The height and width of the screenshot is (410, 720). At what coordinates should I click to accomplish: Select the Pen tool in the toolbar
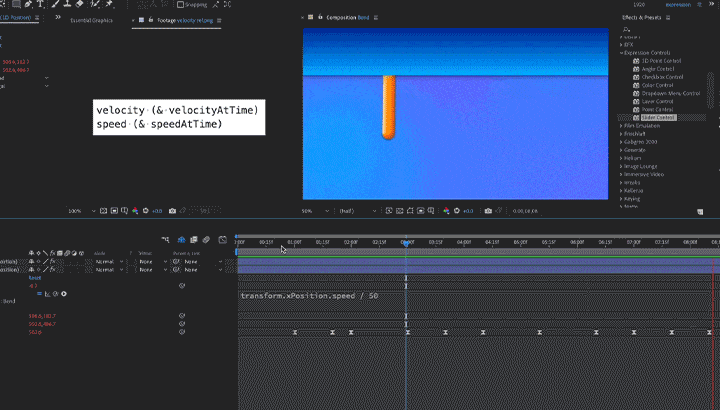point(28,4)
